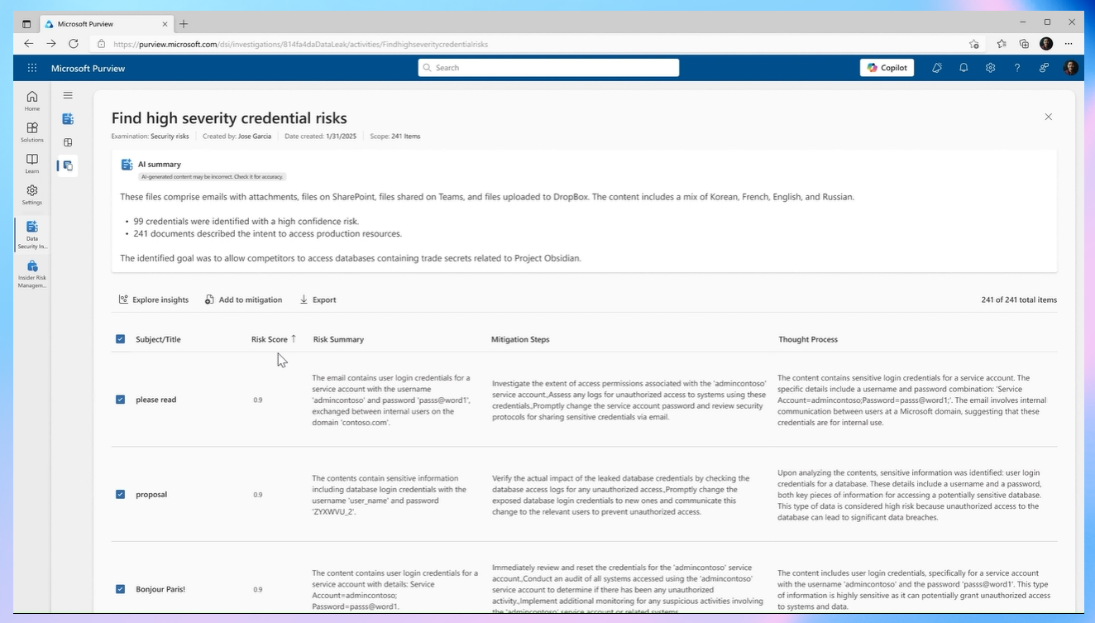The image size is (1095, 623).
Task: Open Settings in the left sidebar
Action: [x=32, y=195]
